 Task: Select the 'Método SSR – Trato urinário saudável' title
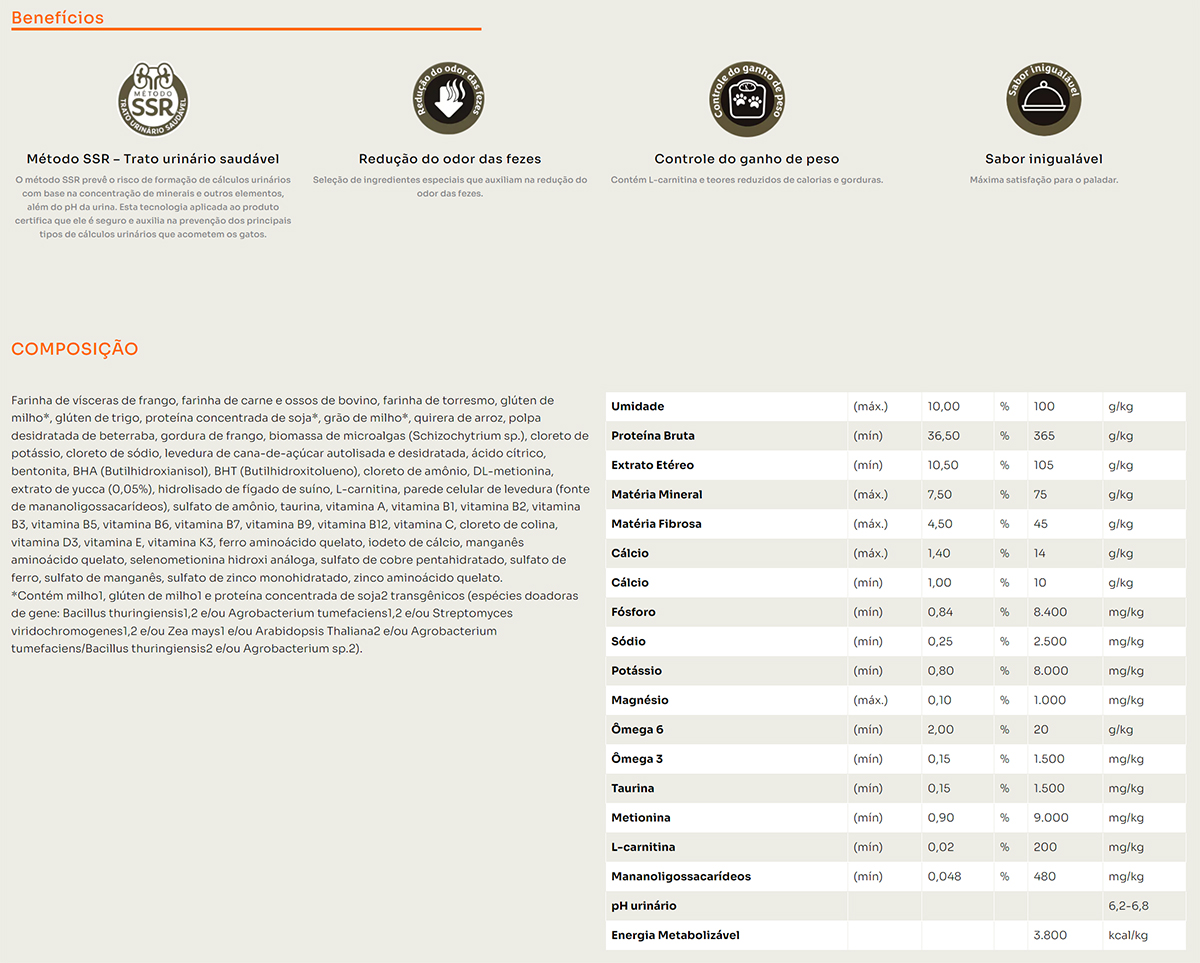(153, 159)
